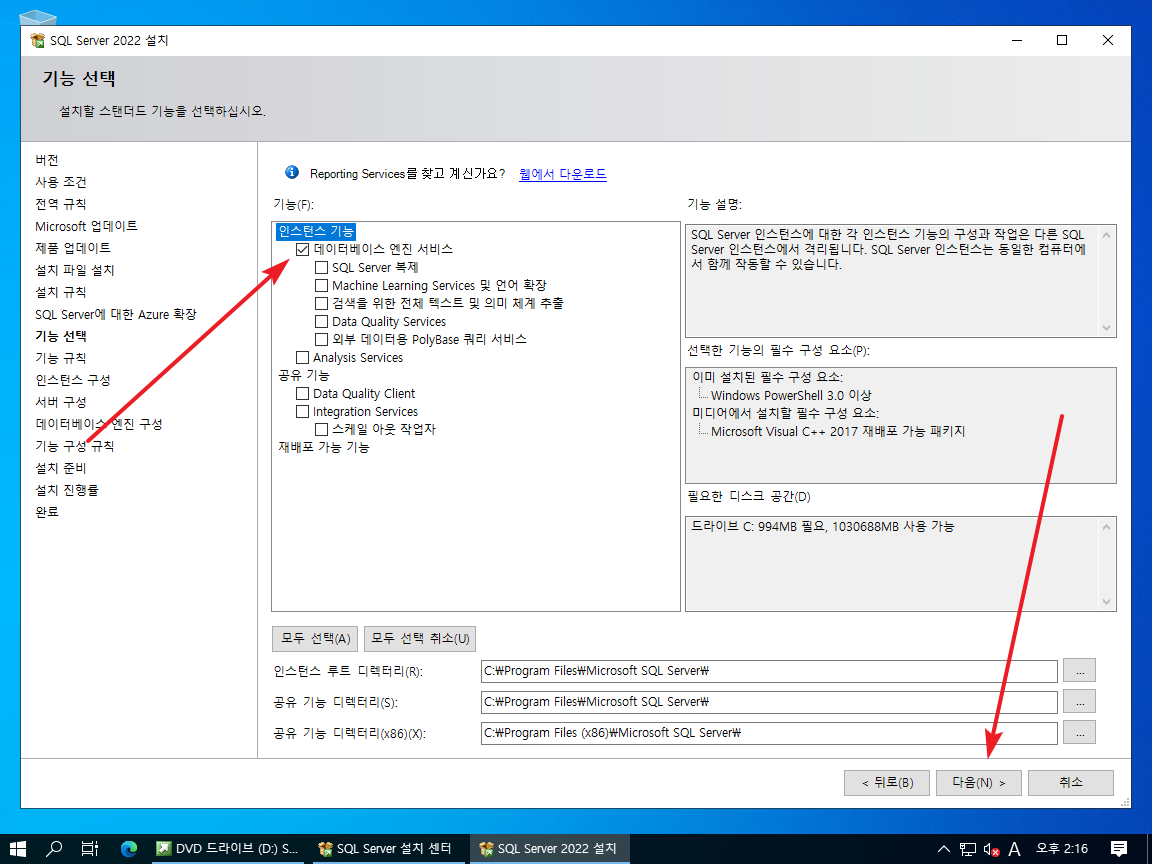Click 필요한 디스크 공간 scrollbar up arrow
This screenshot has width=1152, height=864.
[x=1106, y=527]
